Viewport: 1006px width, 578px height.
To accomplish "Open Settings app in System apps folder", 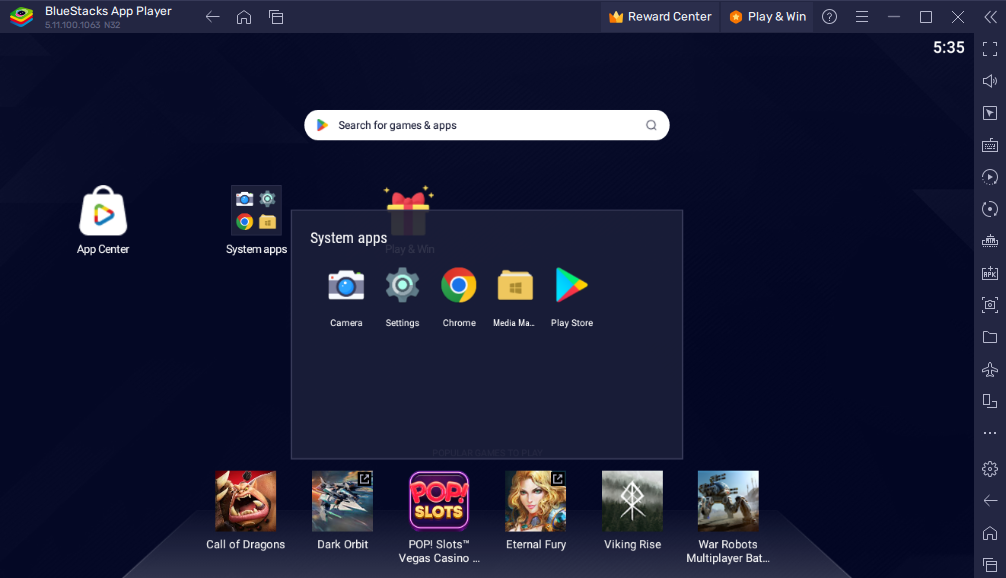I will pos(402,285).
